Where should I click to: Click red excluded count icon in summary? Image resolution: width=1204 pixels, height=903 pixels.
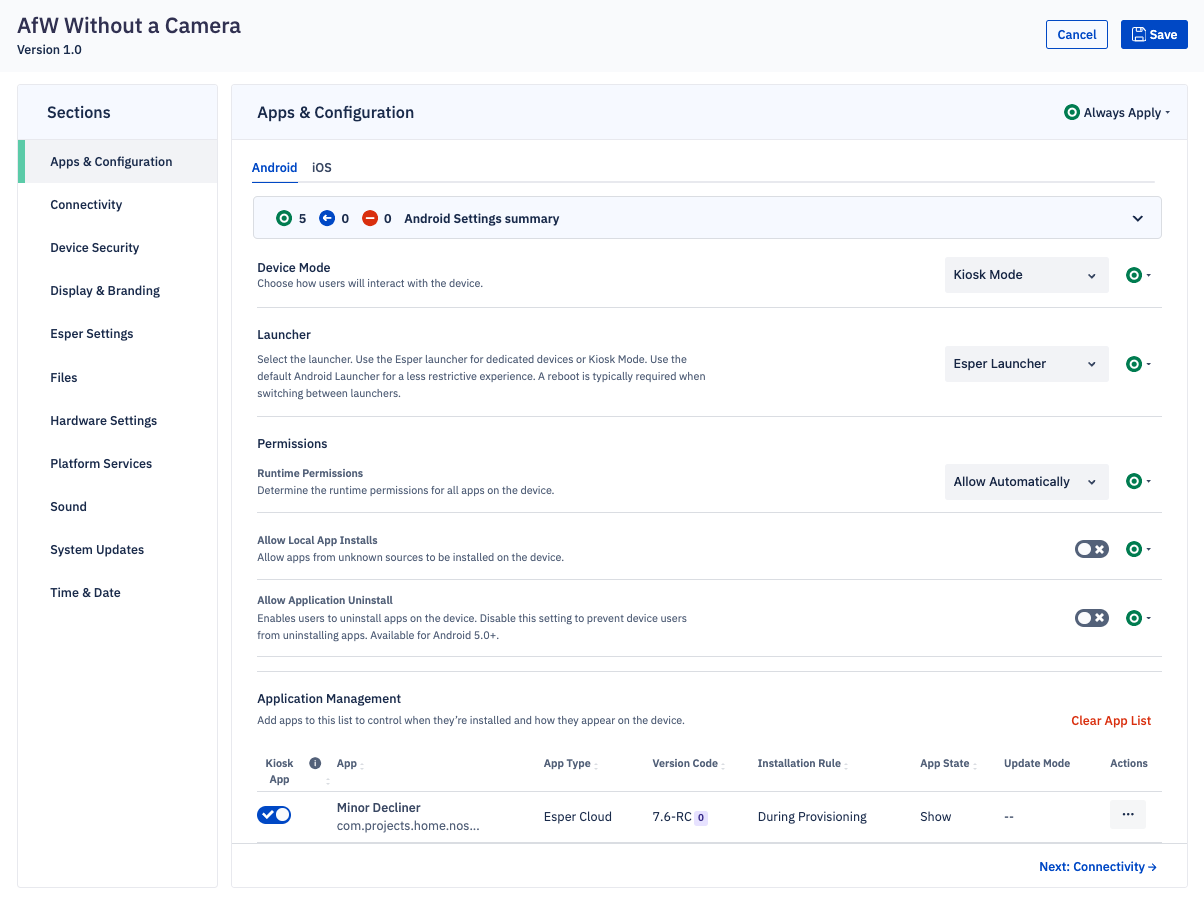[370, 218]
